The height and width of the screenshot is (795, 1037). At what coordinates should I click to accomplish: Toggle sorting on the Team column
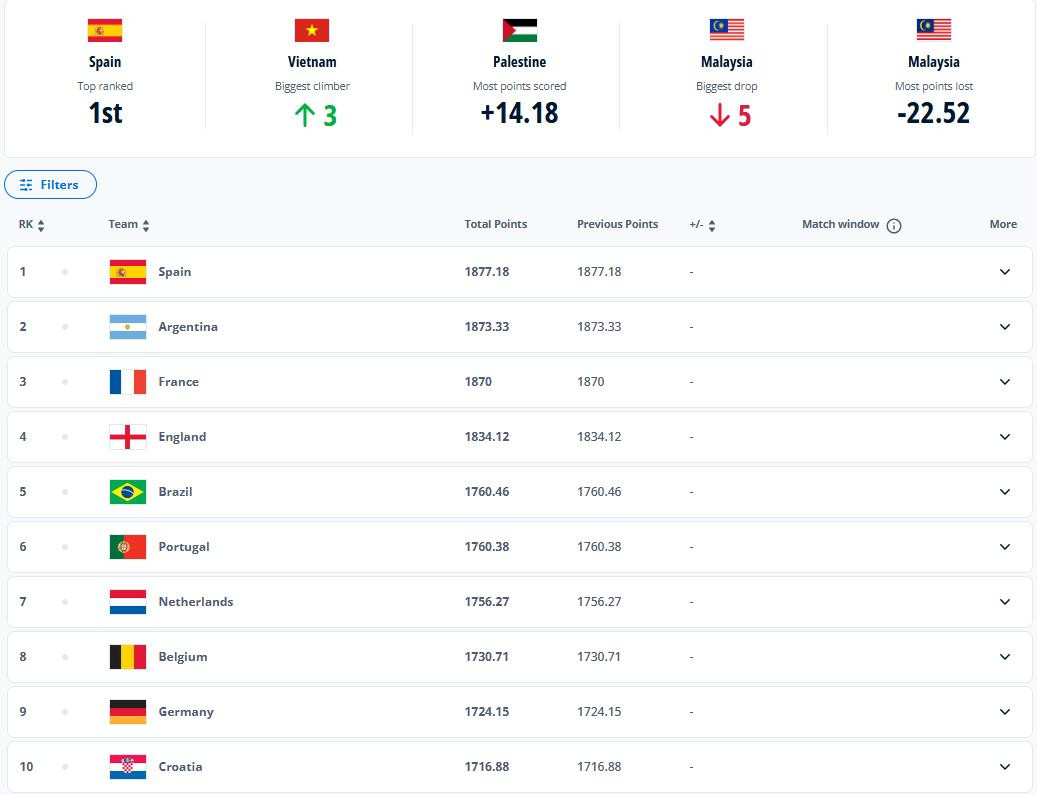[148, 225]
